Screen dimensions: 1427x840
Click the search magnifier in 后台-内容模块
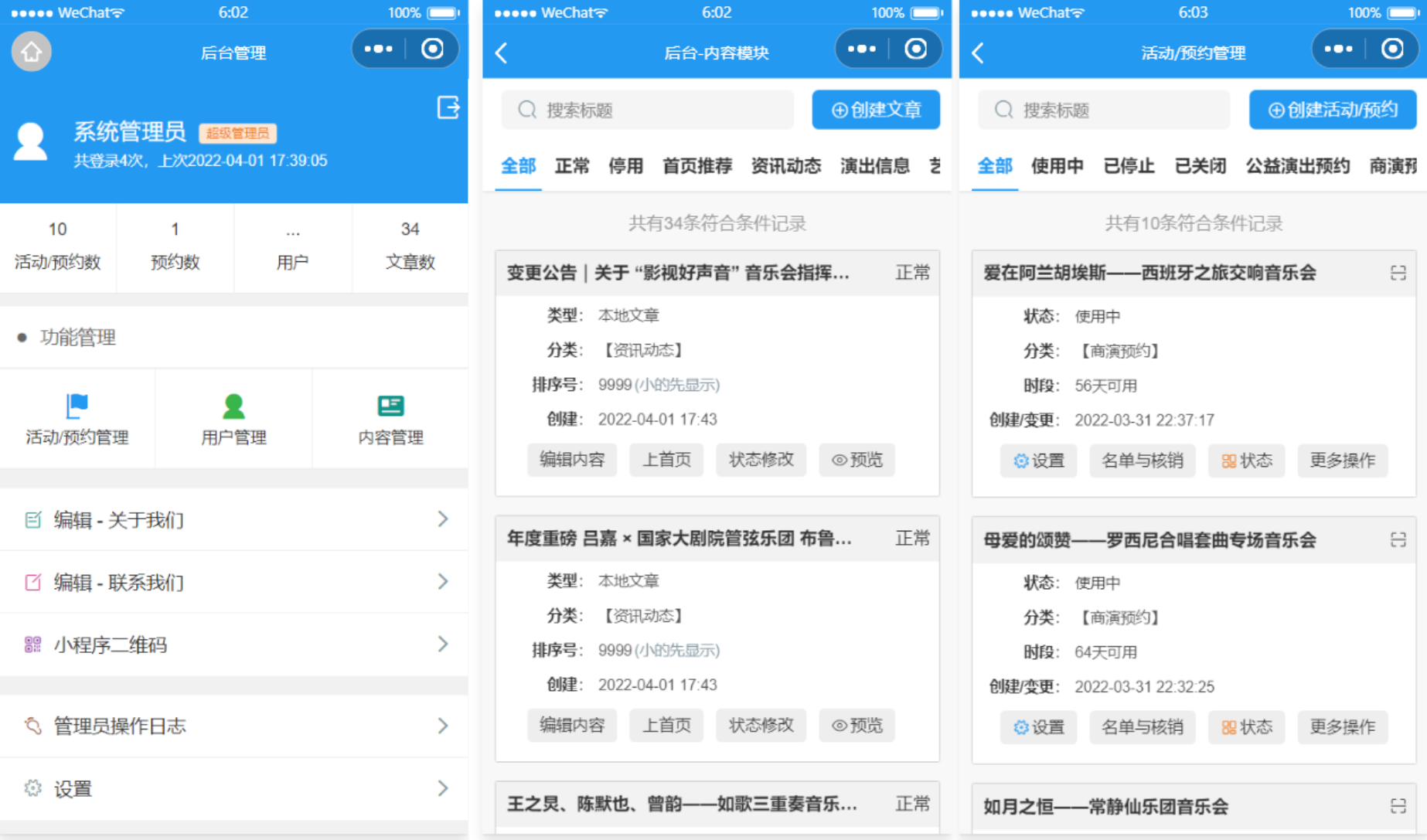[x=526, y=110]
